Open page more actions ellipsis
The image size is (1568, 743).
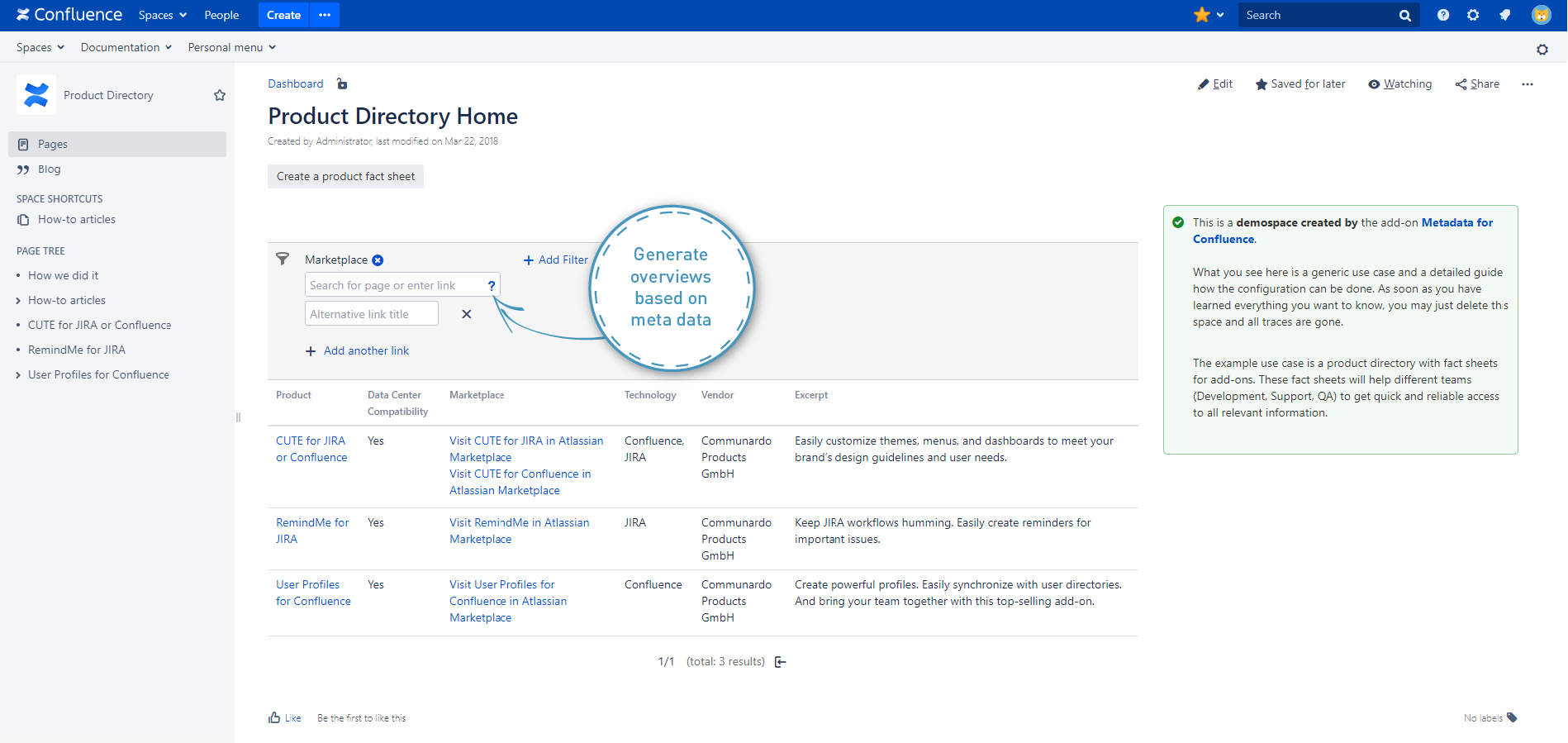(1528, 84)
